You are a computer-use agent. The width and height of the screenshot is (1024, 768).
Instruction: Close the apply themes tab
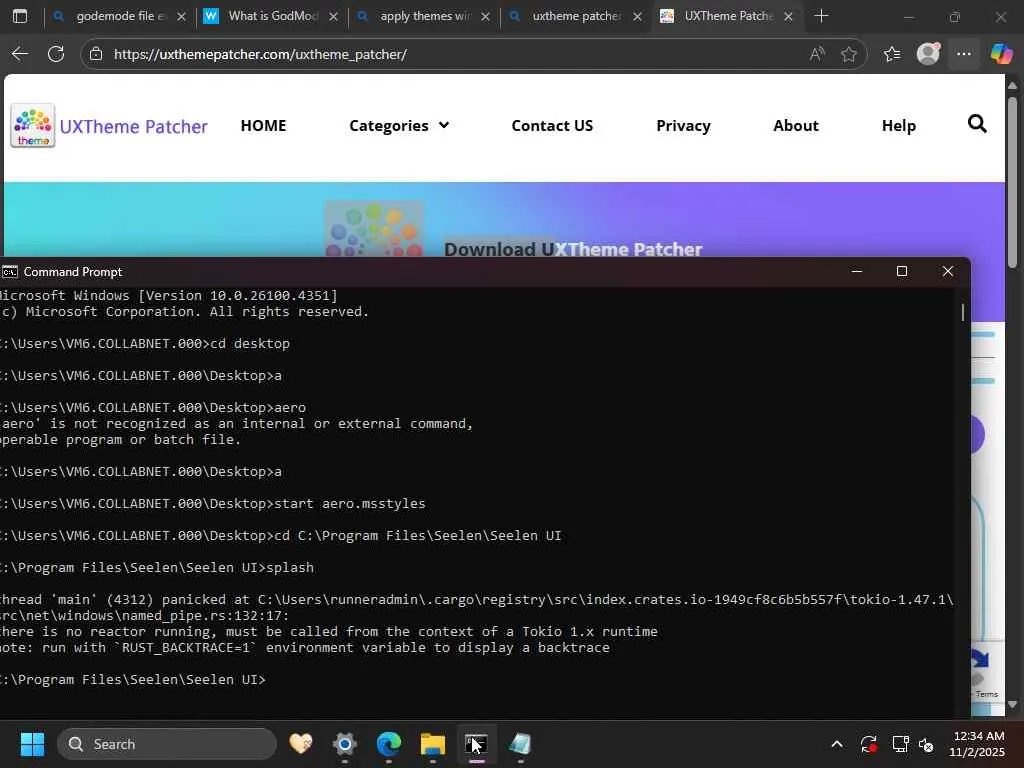485,16
